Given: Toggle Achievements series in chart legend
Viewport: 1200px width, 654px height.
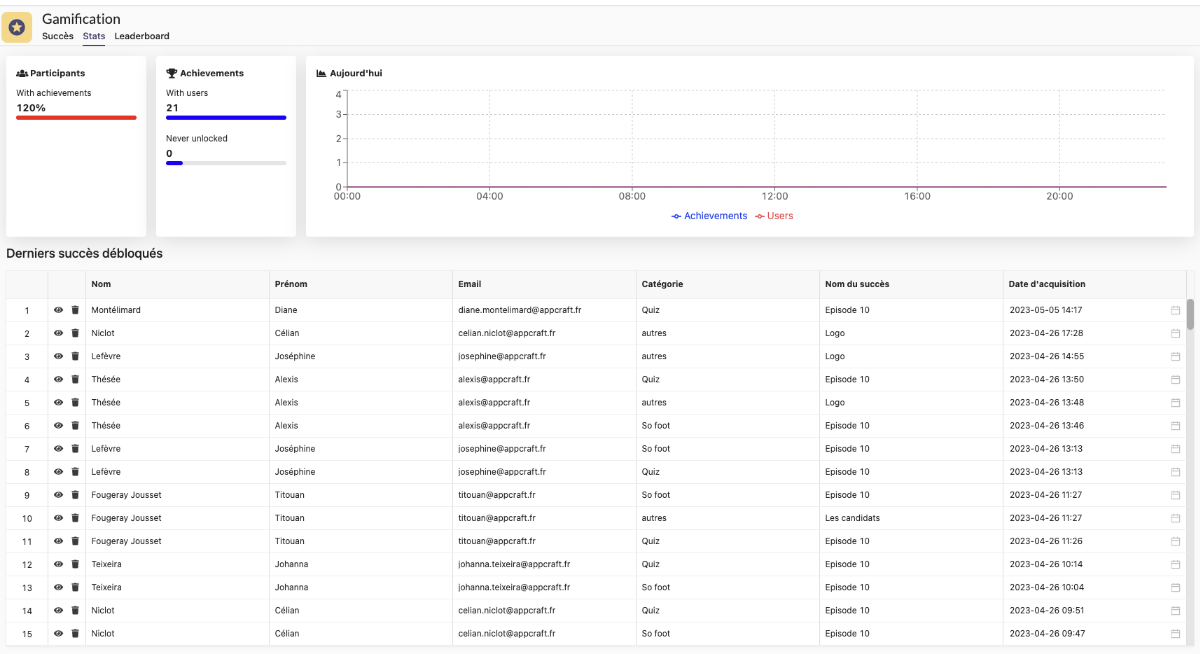Looking at the screenshot, I should [x=709, y=216].
